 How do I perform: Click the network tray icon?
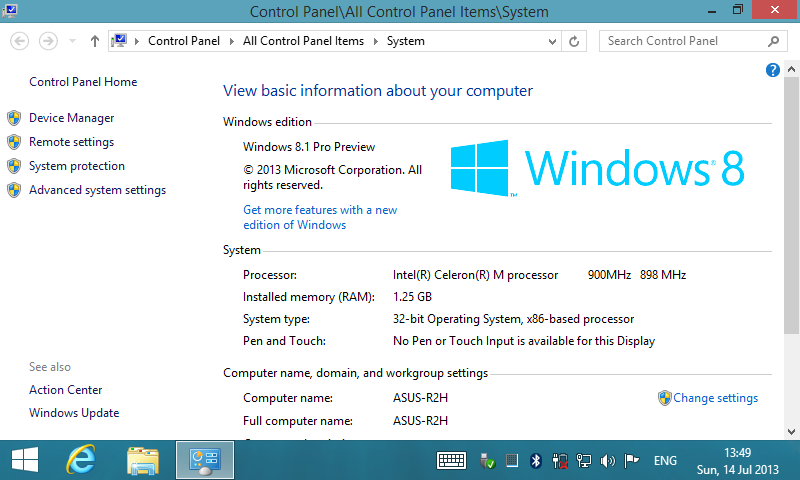pos(583,461)
